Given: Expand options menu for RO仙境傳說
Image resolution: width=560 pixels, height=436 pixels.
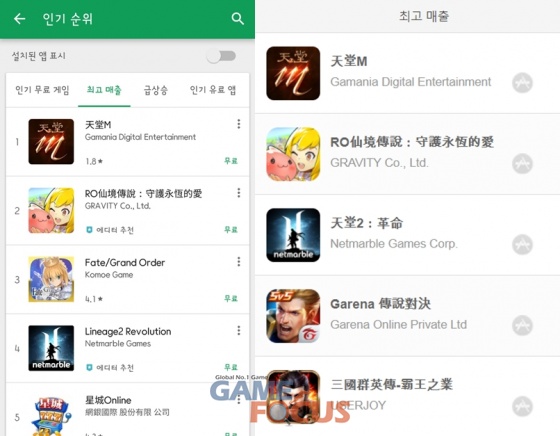Looking at the screenshot, I should [239, 193].
